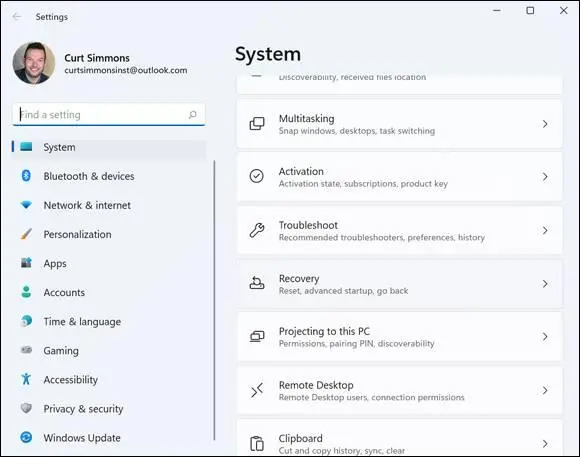Click the Windows Update sync icon
Screen dimensions: 580x457
click(x=26, y=437)
